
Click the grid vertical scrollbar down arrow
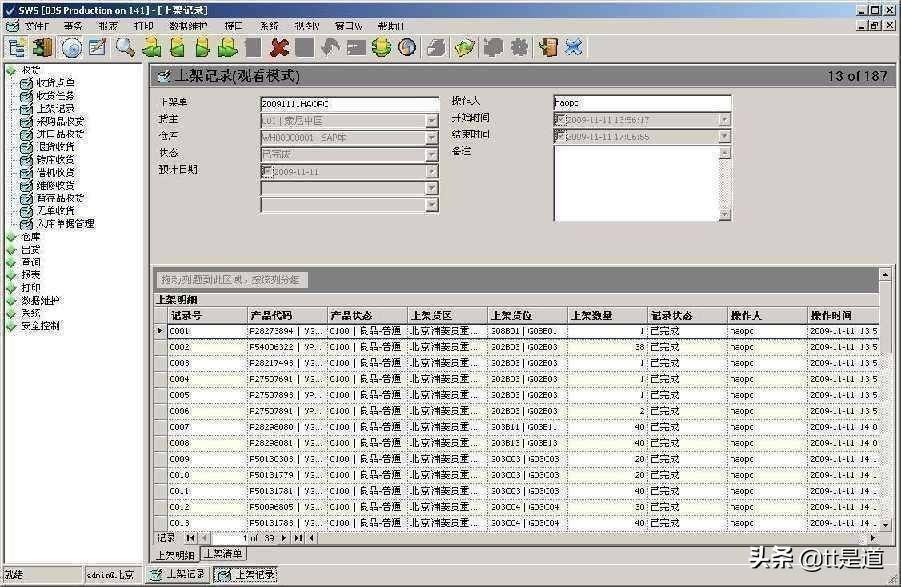(885, 524)
